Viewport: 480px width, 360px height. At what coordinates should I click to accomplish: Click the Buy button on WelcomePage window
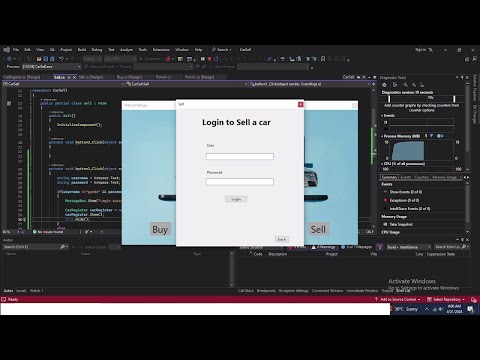pyautogui.click(x=160, y=229)
